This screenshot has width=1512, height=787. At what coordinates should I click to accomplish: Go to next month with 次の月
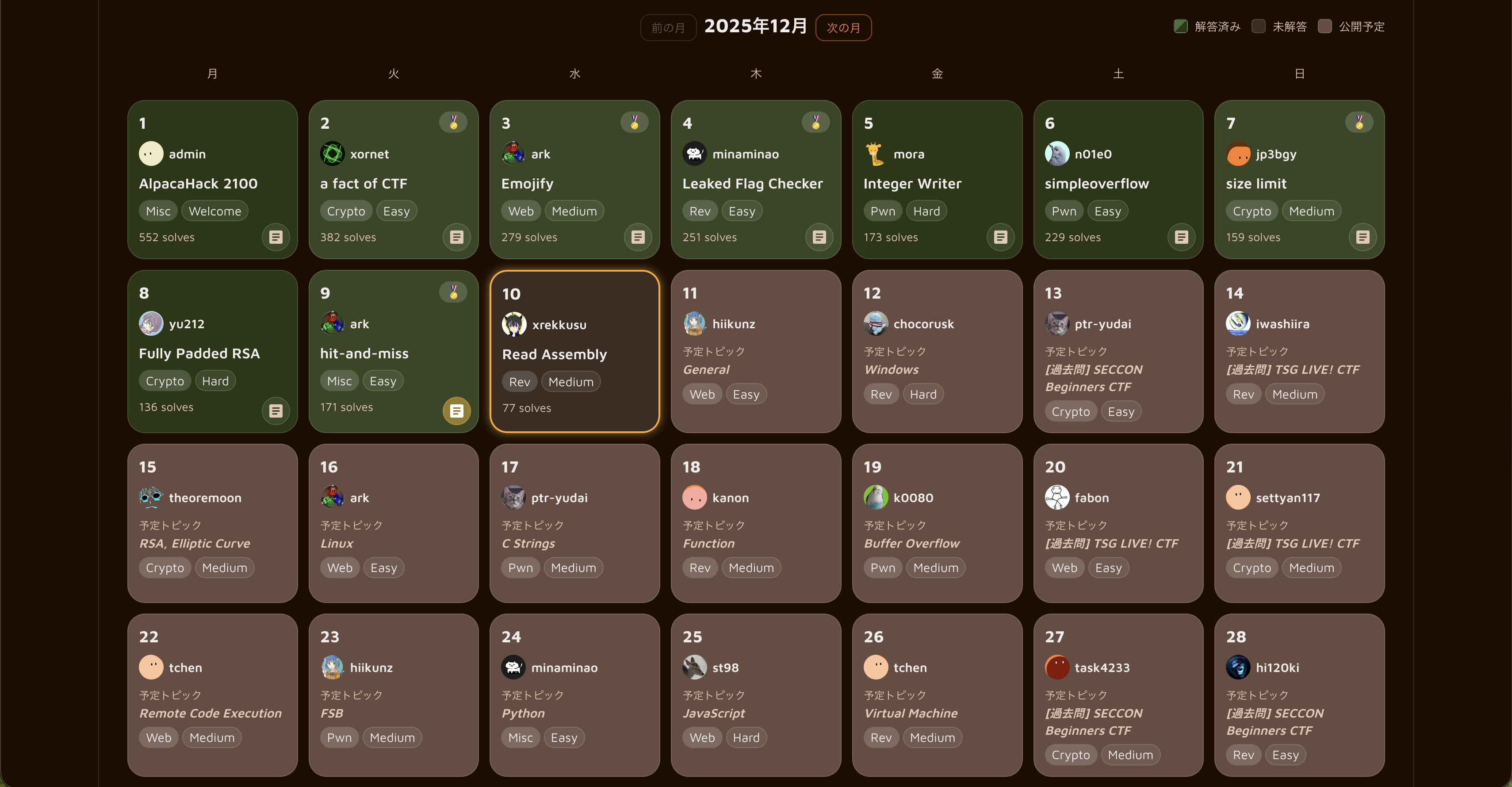tap(843, 27)
